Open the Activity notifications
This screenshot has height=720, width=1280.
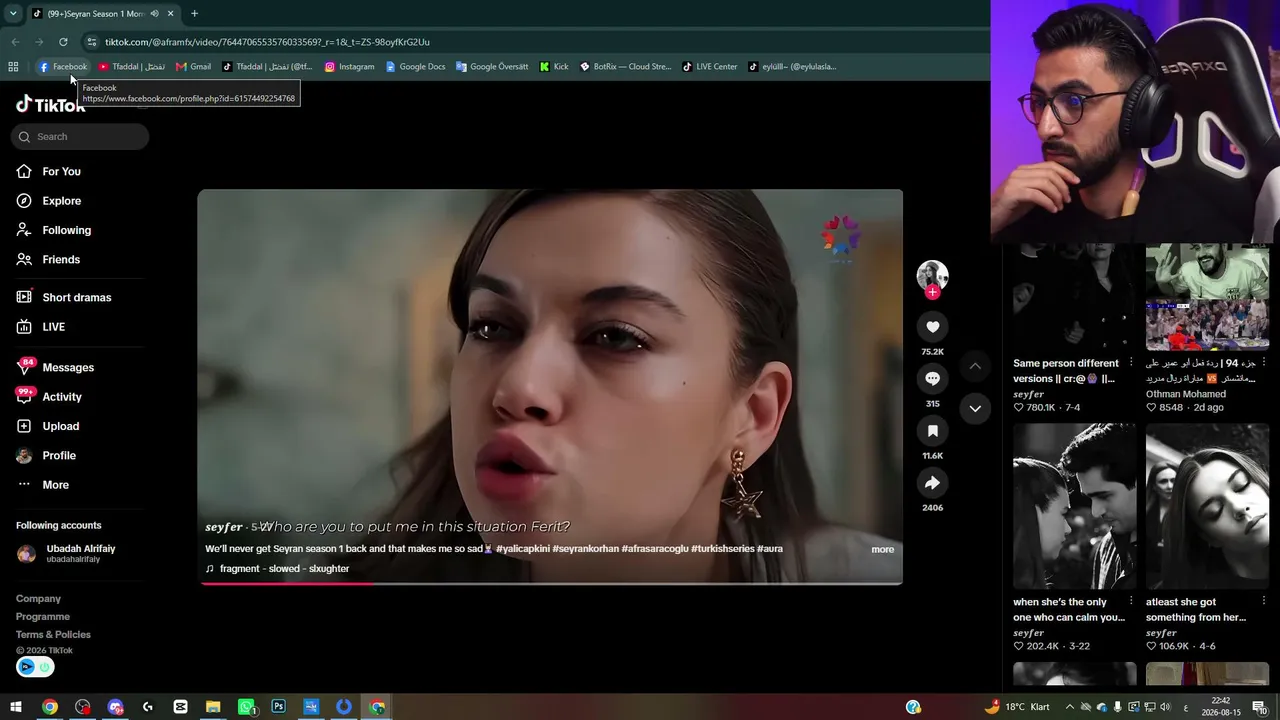coord(49,397)
